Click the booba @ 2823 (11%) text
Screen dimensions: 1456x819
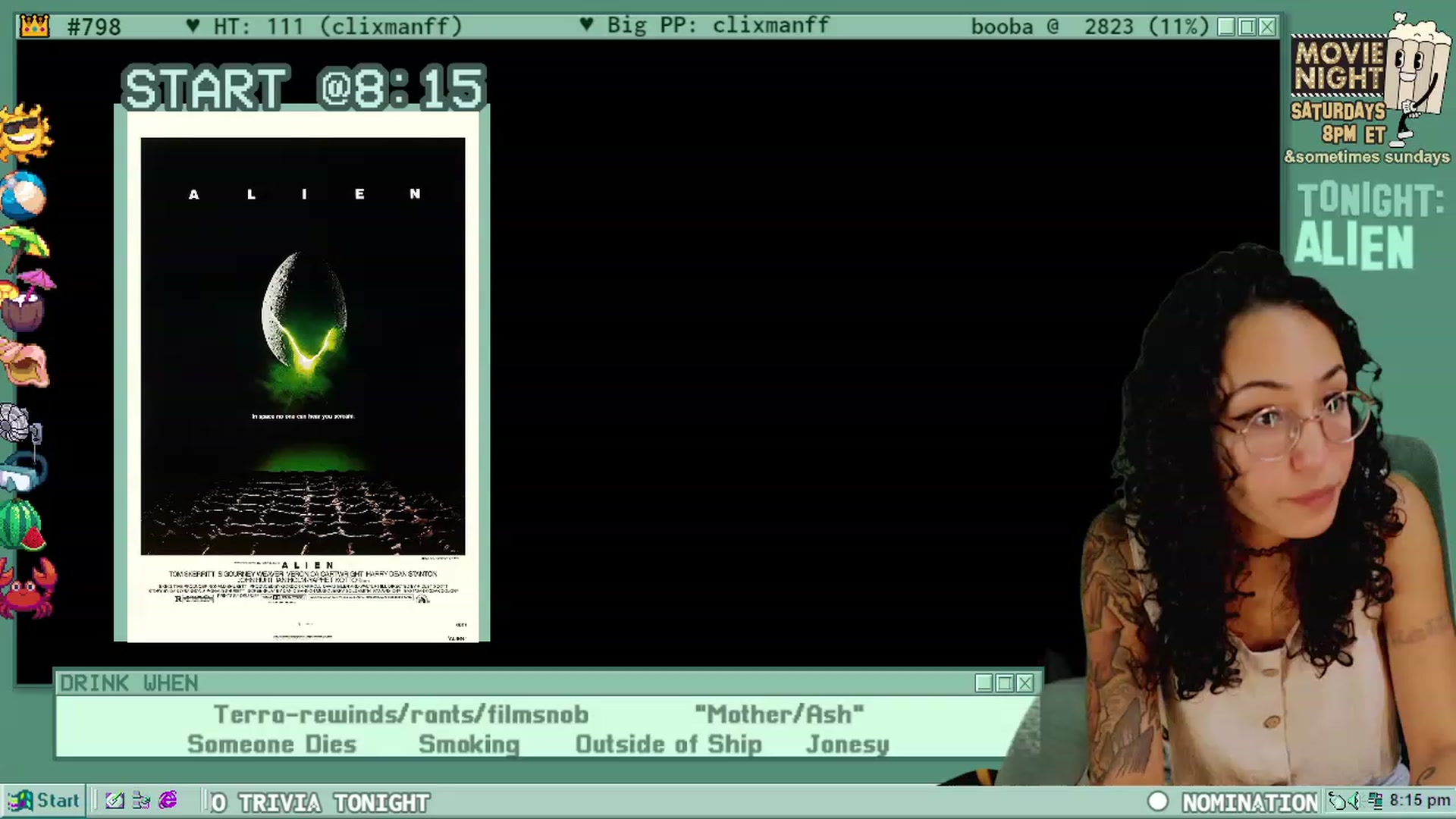click(1090, 27)
